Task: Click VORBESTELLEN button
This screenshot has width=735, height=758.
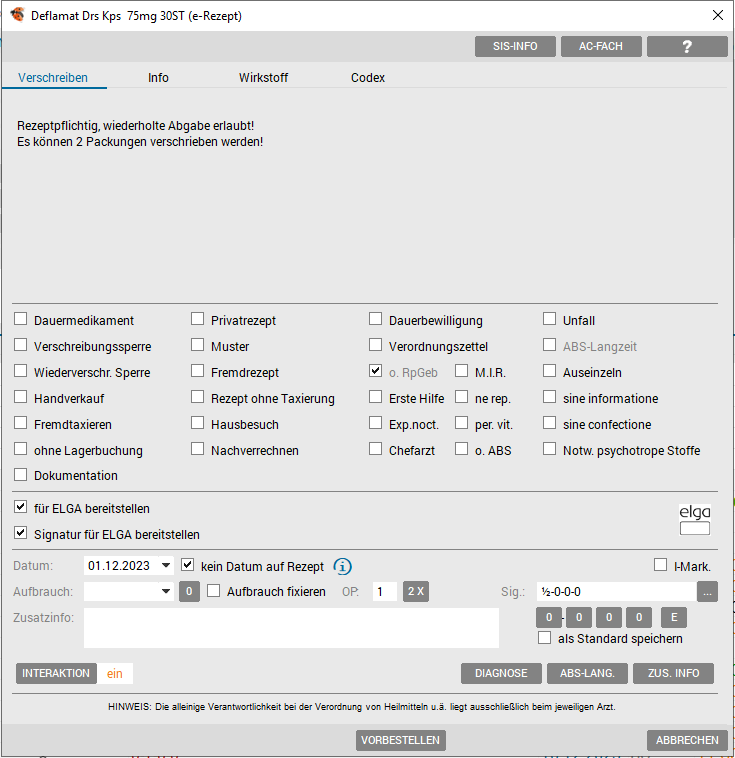Action: click(400, 740)
